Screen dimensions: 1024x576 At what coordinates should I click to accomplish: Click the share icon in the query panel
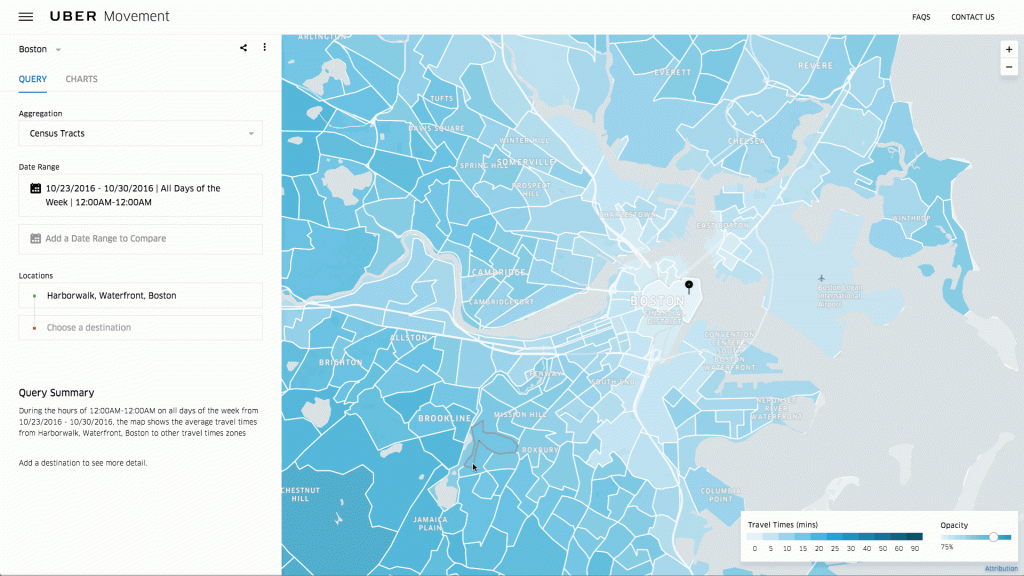(242, 47)
